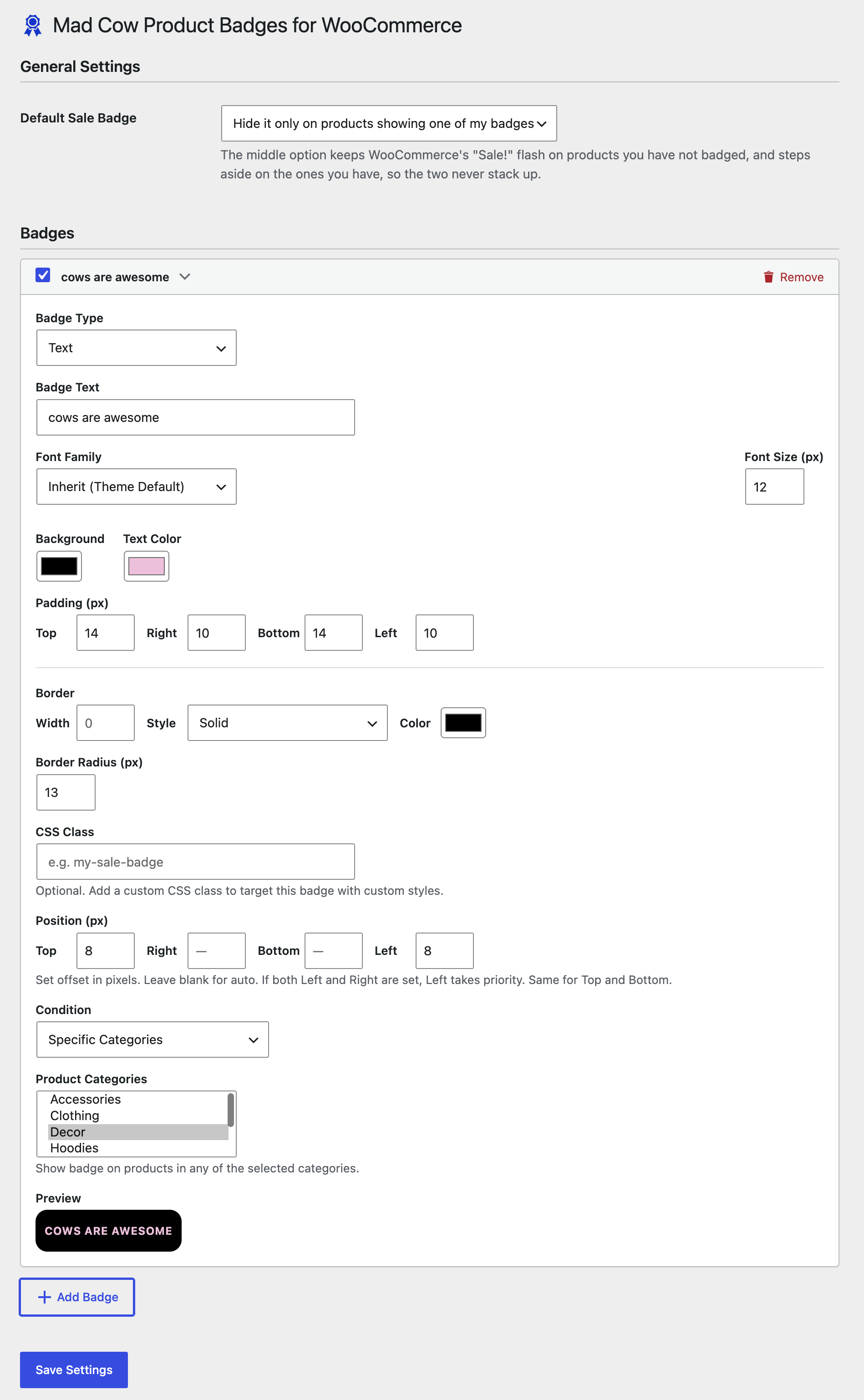Click the Border Radius field
Screen dimensions: 864x1400
pos(66,792)
